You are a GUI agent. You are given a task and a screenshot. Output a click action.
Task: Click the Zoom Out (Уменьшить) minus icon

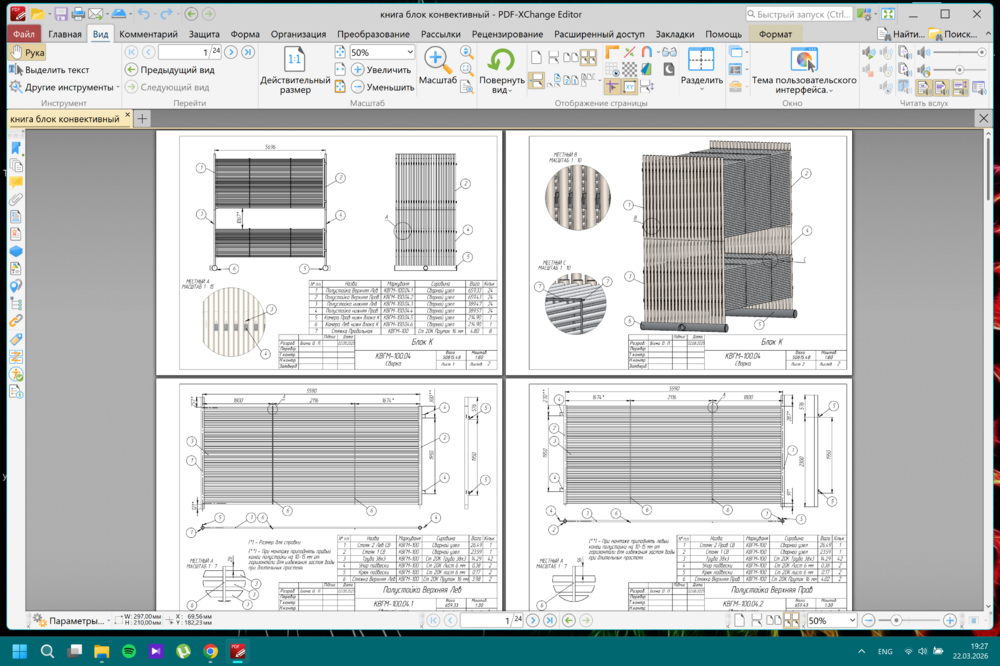pos(357,87)
